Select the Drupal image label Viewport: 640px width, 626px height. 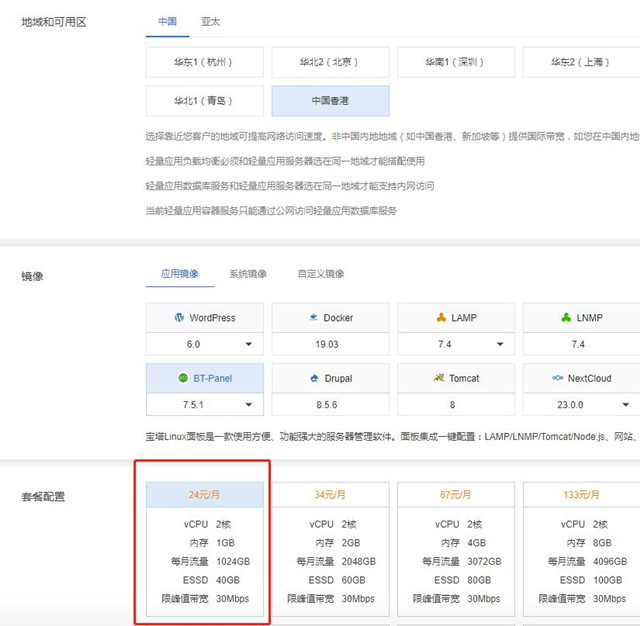tap(338, 378)
